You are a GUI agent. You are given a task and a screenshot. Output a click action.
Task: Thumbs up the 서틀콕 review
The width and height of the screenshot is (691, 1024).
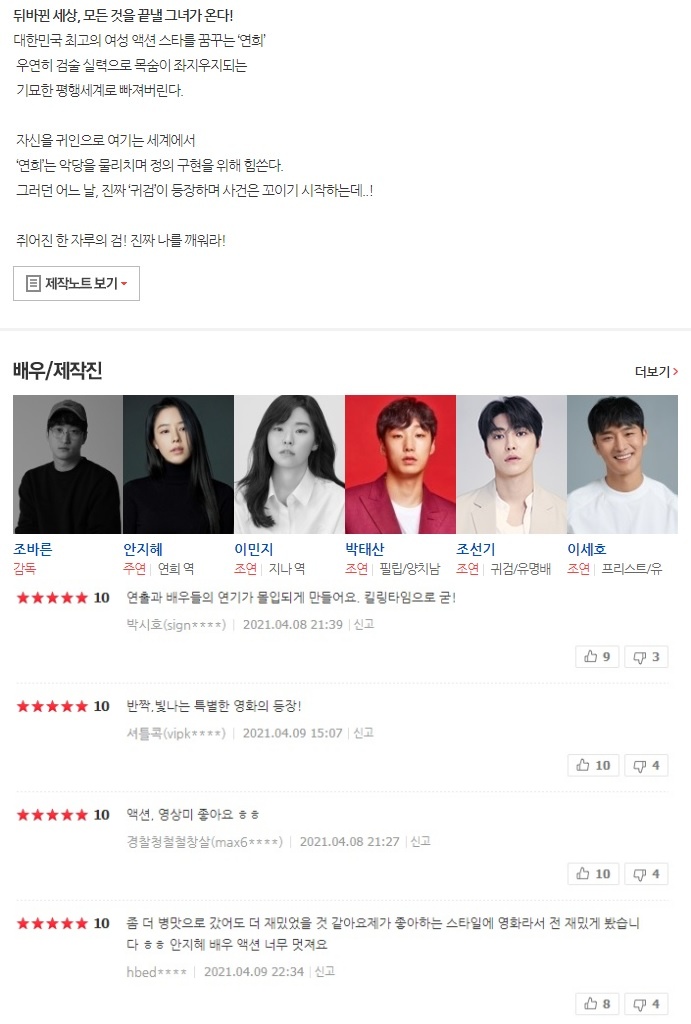click(593, 765)
